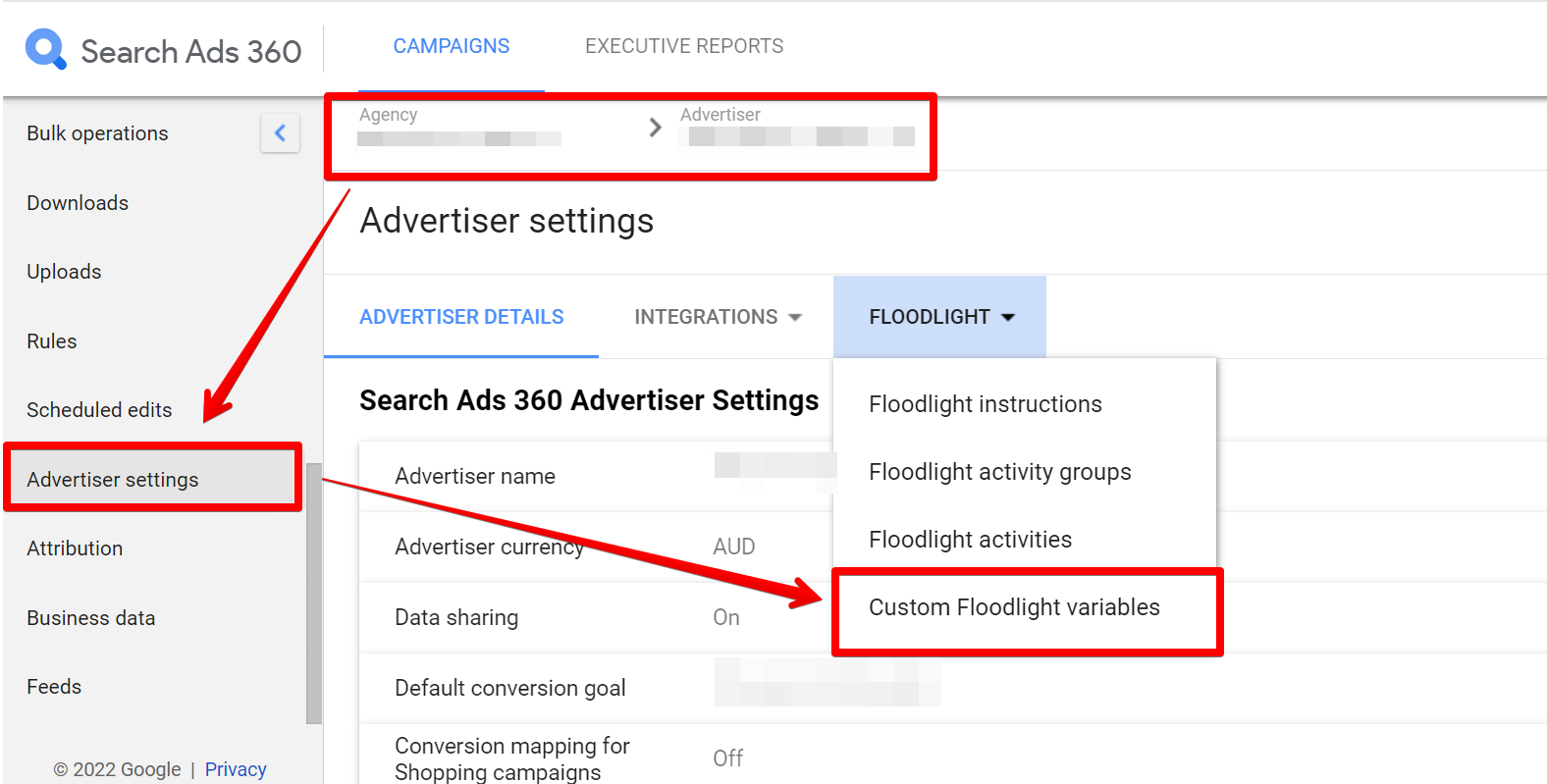The height and width of the screenshot is (784, 1547).
Task: Click the Default conversion goal row
Action: click(952, 688)
